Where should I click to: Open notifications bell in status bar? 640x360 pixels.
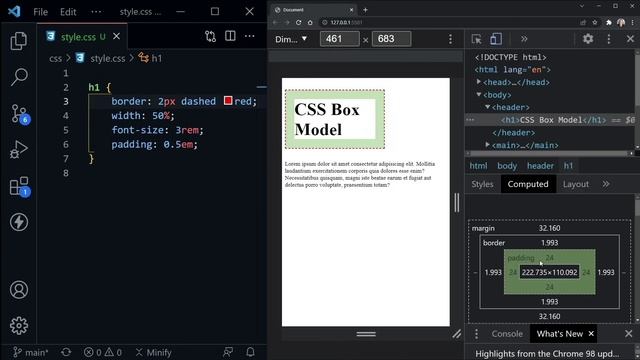click(251, 352)
